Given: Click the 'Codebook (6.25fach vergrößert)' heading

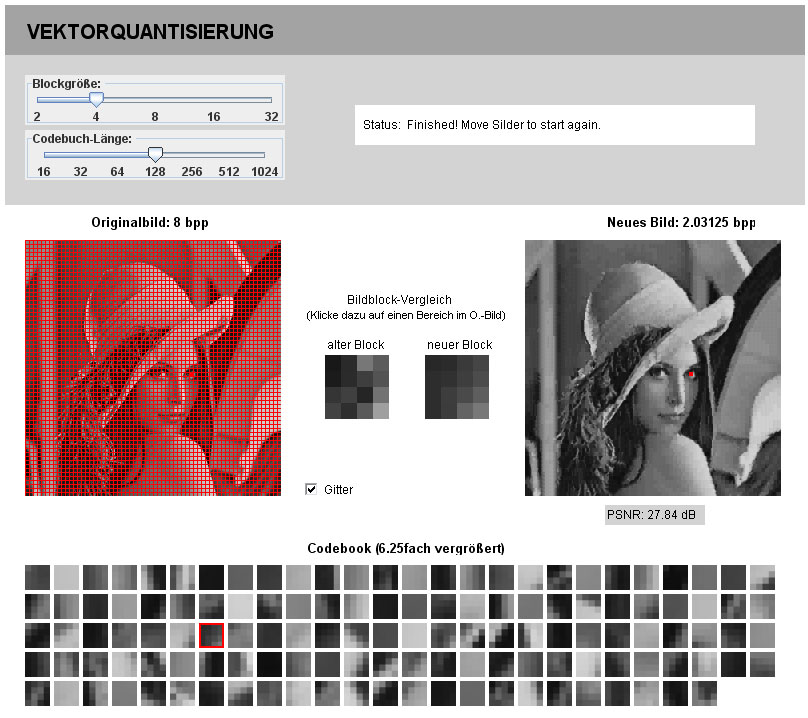Looking at the screenshot, I should [x=406, y=548].
